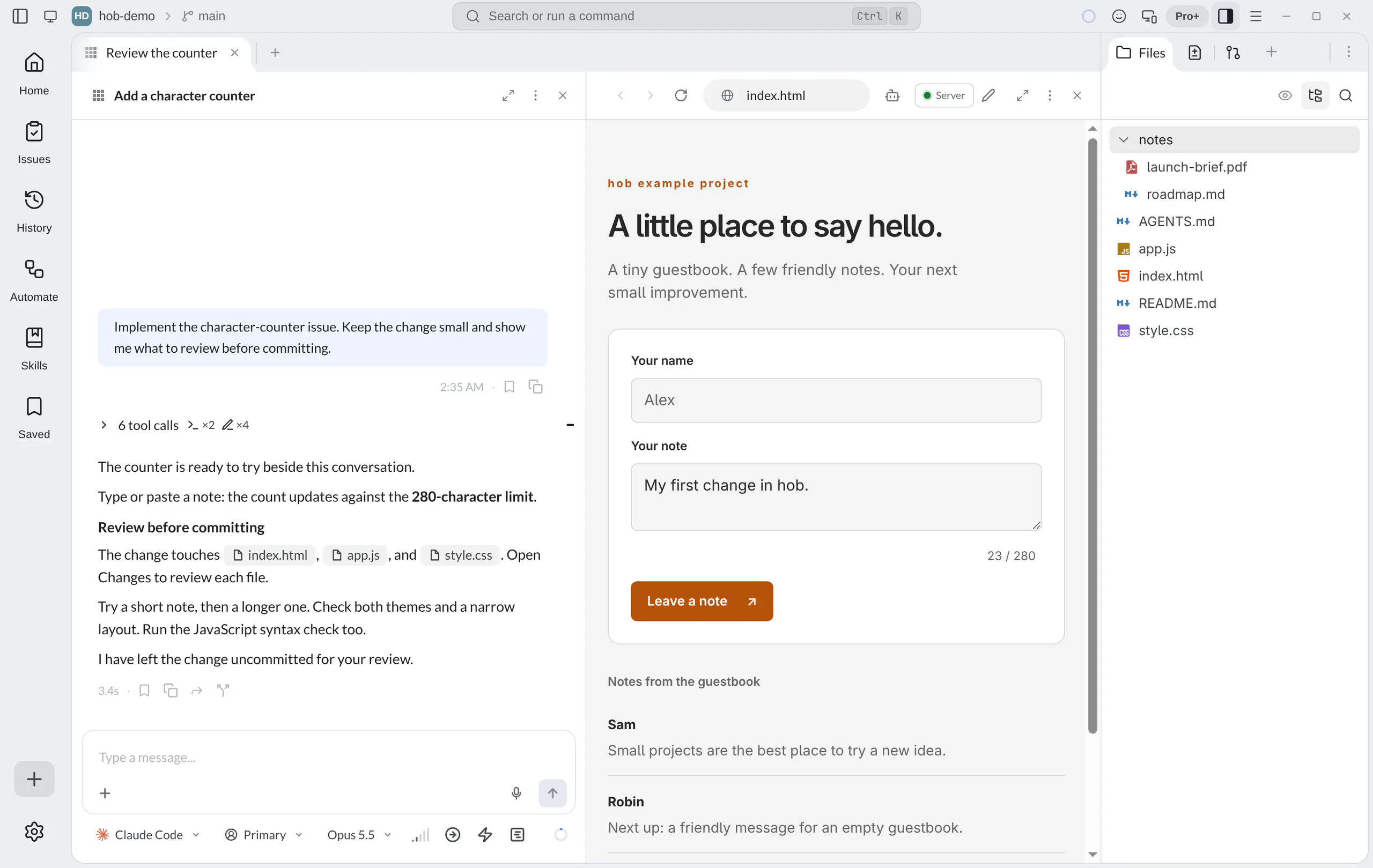Open the Saved sidebar section
This screenshot has width=1373, height=868.
pos(34,418)
